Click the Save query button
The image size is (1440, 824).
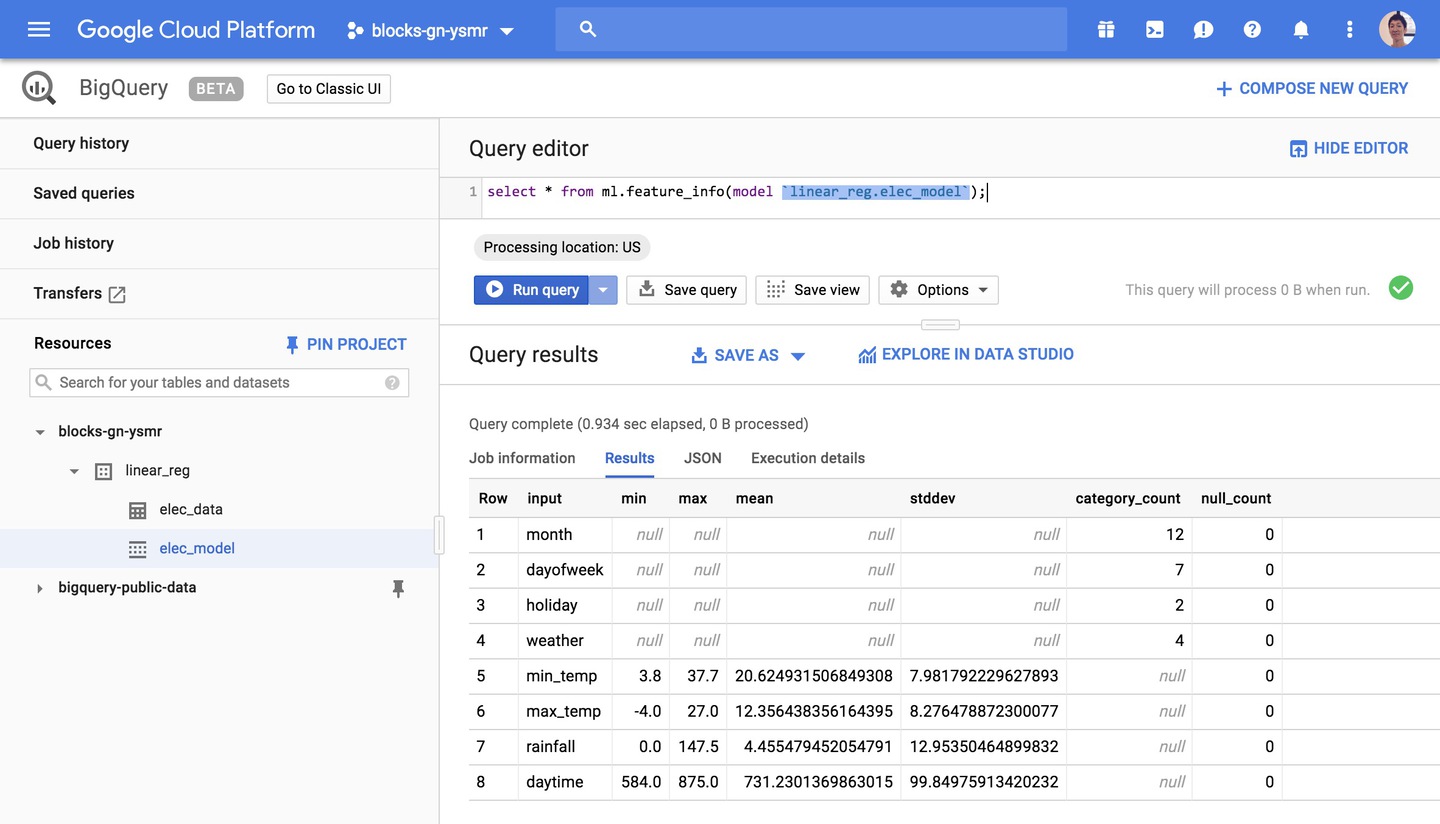687,290
